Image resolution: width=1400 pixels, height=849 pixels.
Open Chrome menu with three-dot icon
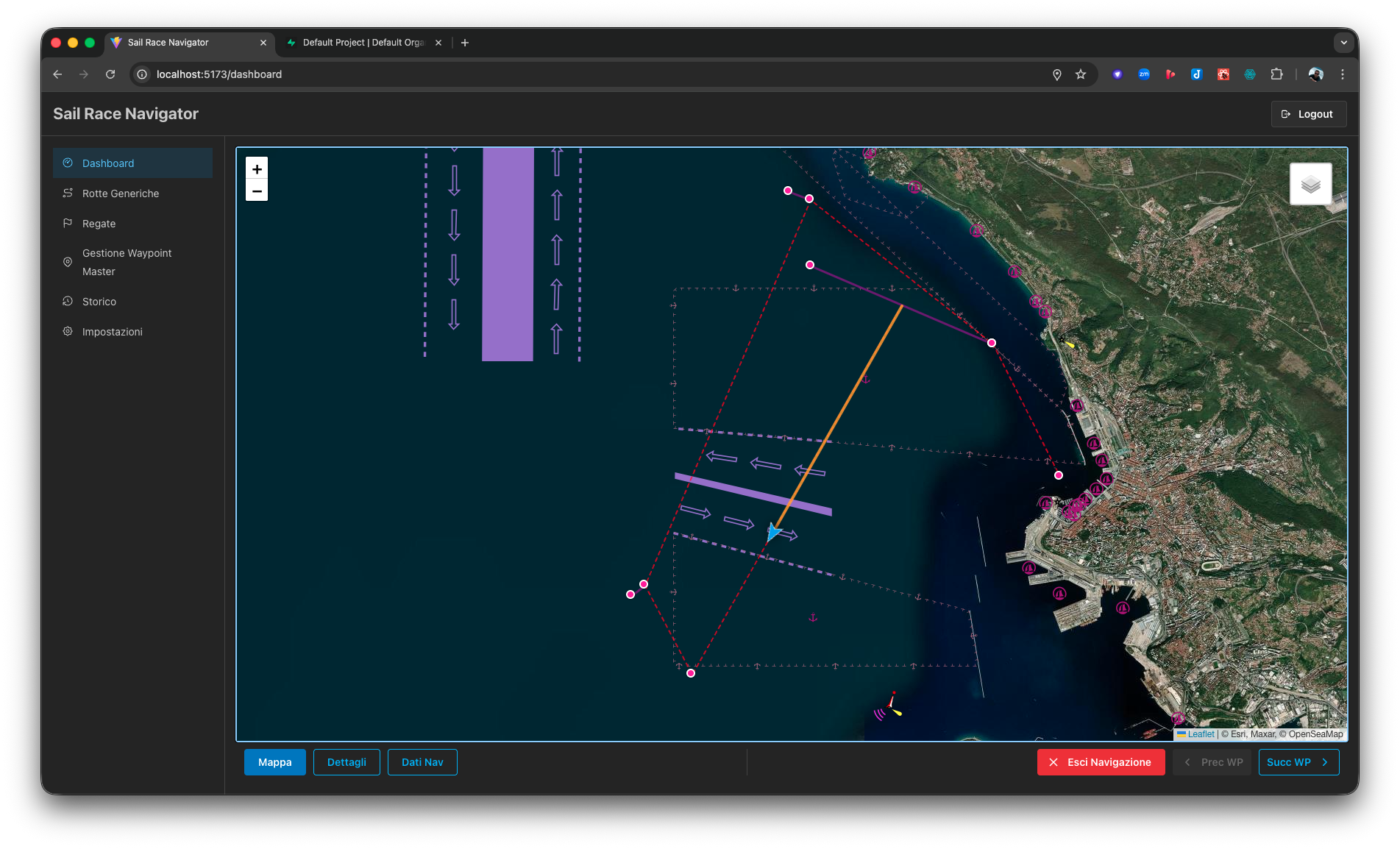coord(1343,74)
